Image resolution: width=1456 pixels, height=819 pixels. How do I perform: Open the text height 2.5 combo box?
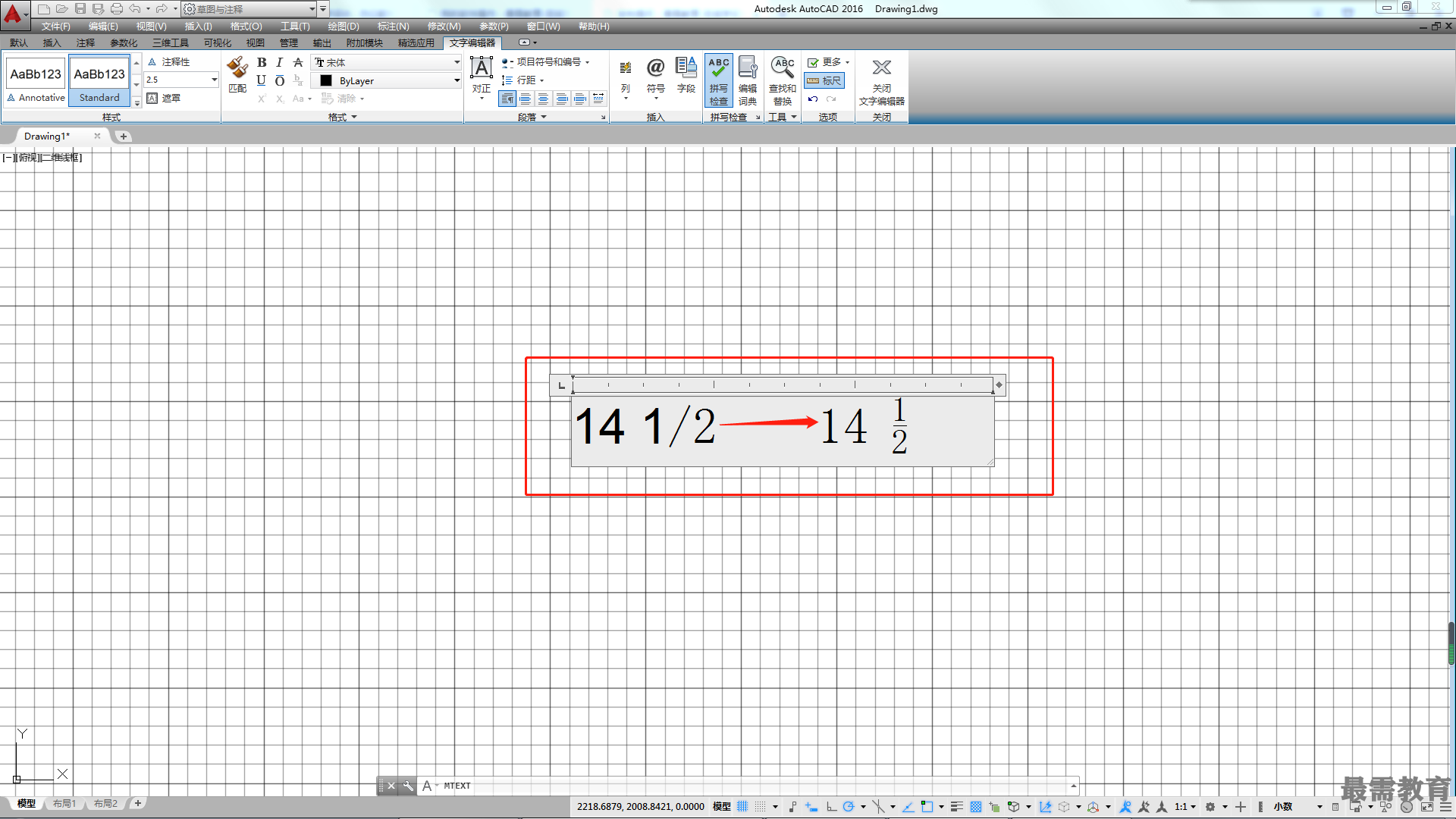pyautogui.click(x=182, y=80)
